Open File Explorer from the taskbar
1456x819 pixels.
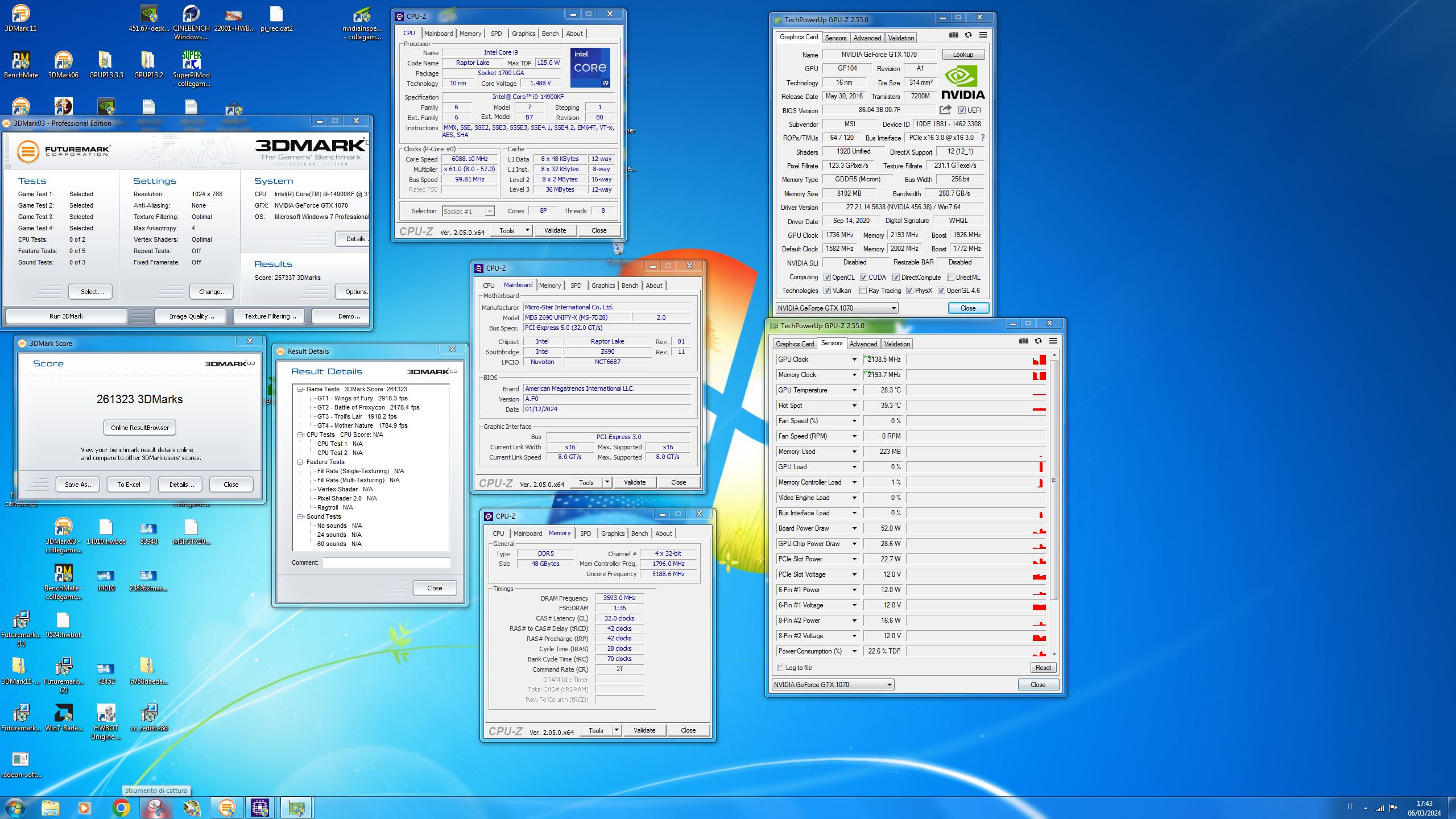click(50, 808)
